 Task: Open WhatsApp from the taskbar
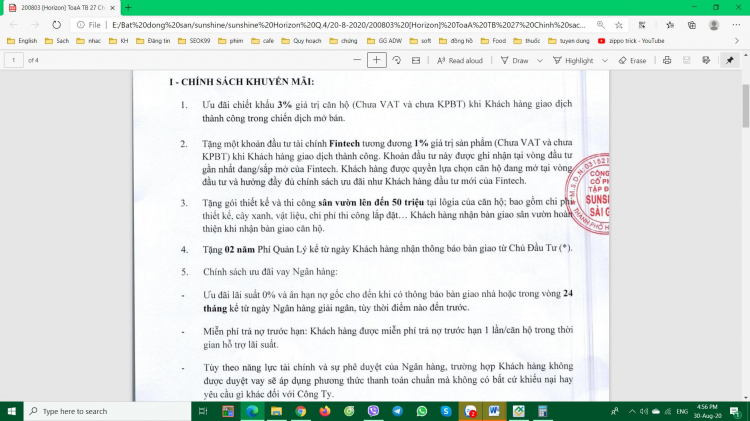(421, 411)
